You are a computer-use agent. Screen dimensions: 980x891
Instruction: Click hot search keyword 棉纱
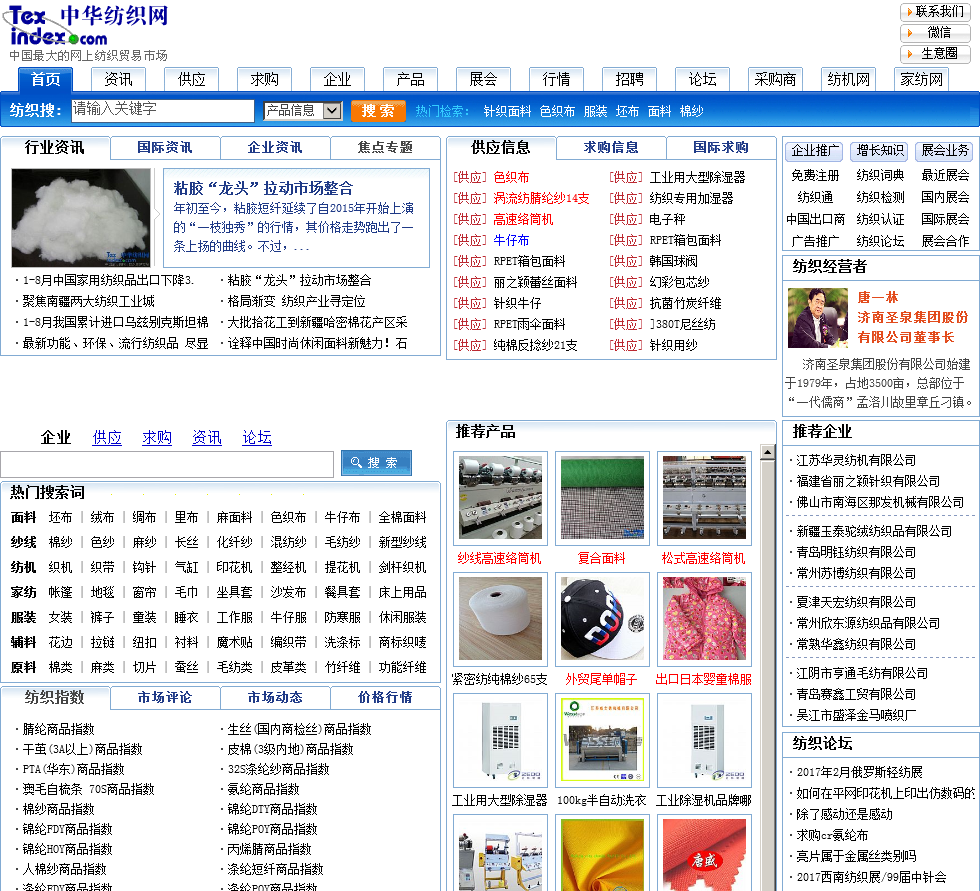pyautogui.click(x=691, y=111)
